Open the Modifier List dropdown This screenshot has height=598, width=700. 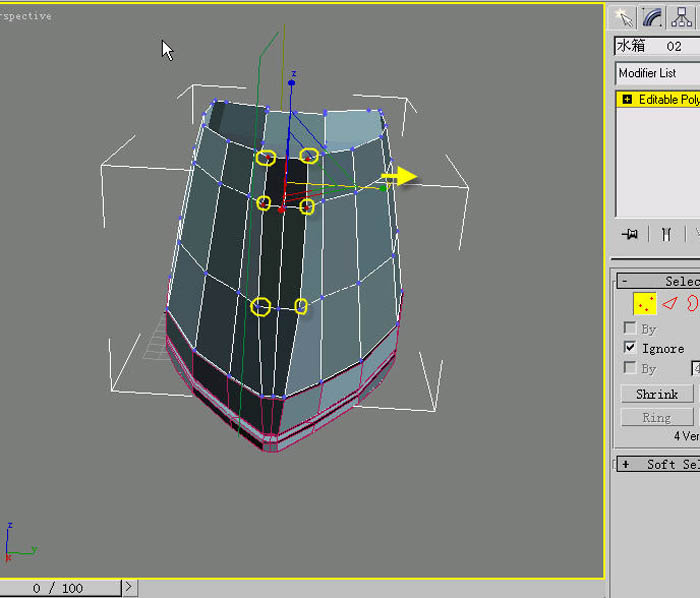657,73
